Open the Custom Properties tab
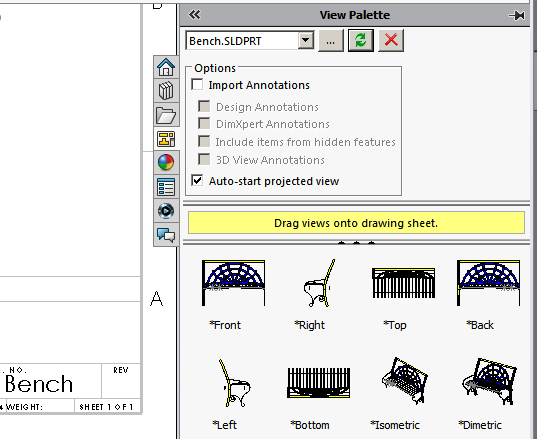Screen dimensions: 537x439 [166, 187]
